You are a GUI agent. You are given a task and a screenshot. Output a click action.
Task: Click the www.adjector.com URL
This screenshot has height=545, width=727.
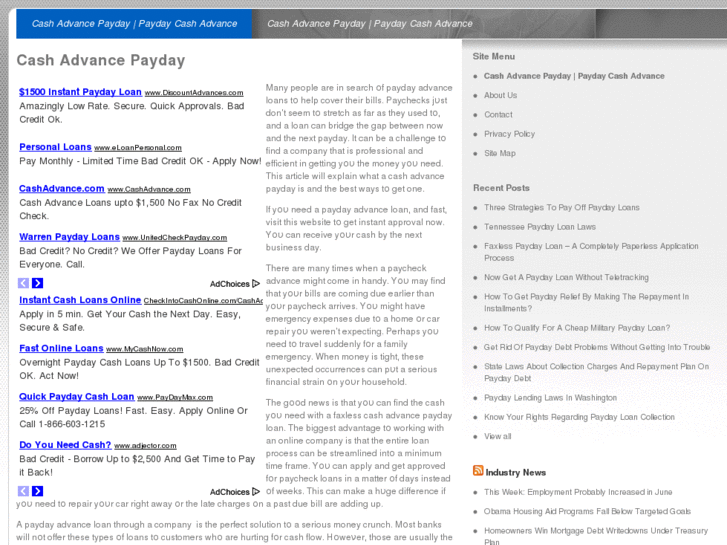tap(145, 446)
